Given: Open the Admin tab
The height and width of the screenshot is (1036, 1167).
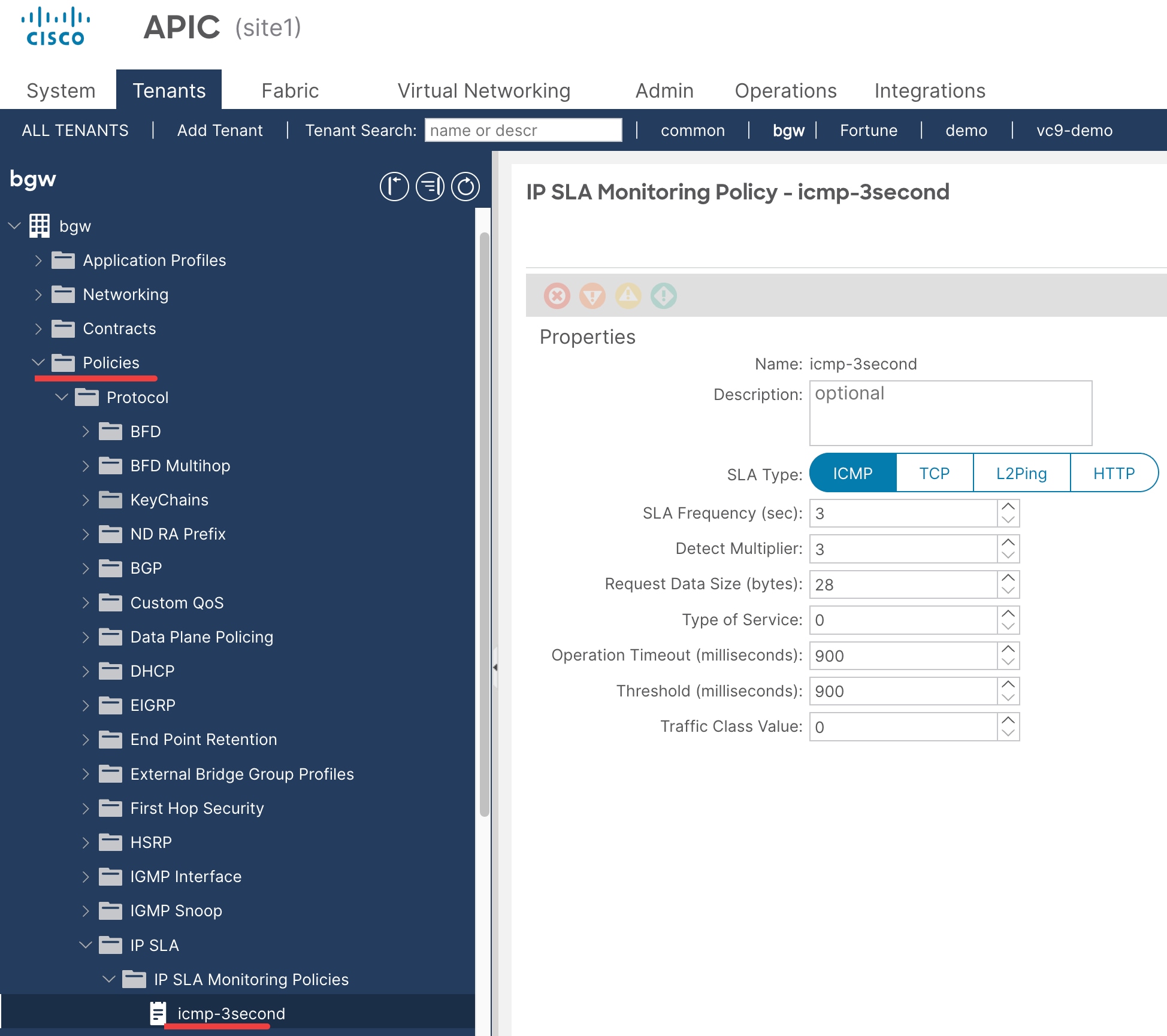Looking at the screenshot, I should pyautogui.click(x=664, y=90).
